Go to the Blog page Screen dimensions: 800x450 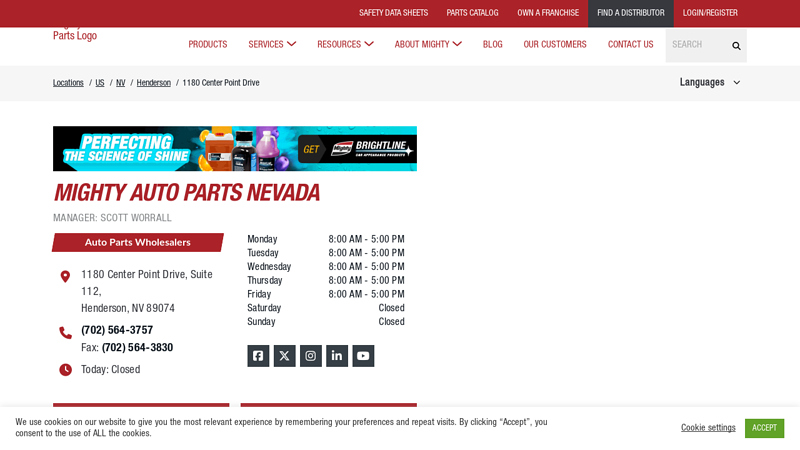492,44
